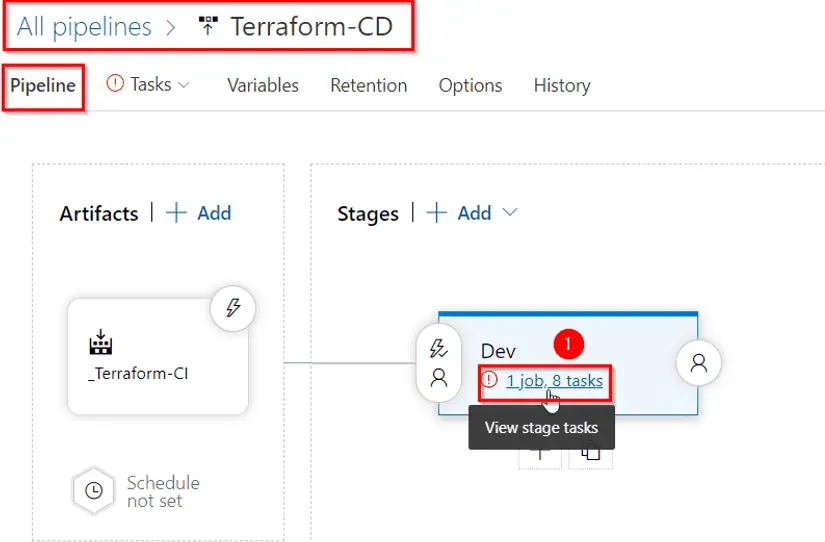Click the warning icon in Dev stage
825x542 pixels.
pos(490,380)
